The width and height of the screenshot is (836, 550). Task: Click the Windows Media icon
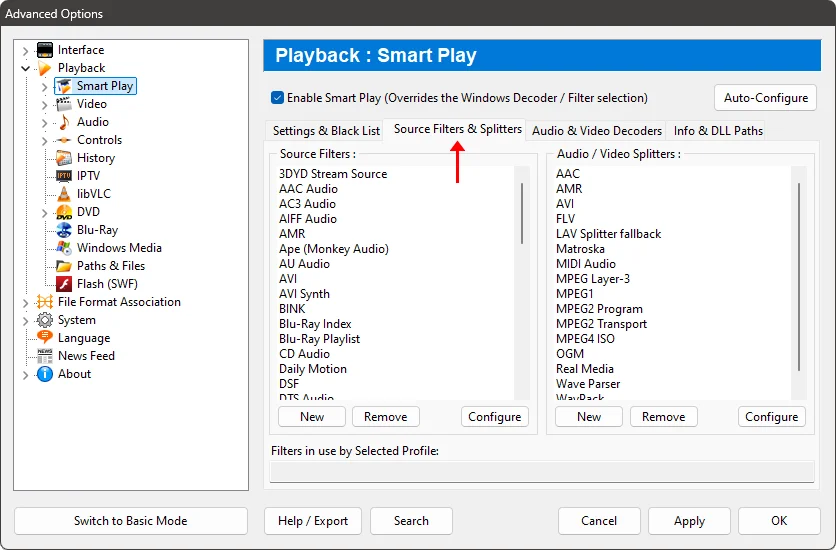(64, 248)
